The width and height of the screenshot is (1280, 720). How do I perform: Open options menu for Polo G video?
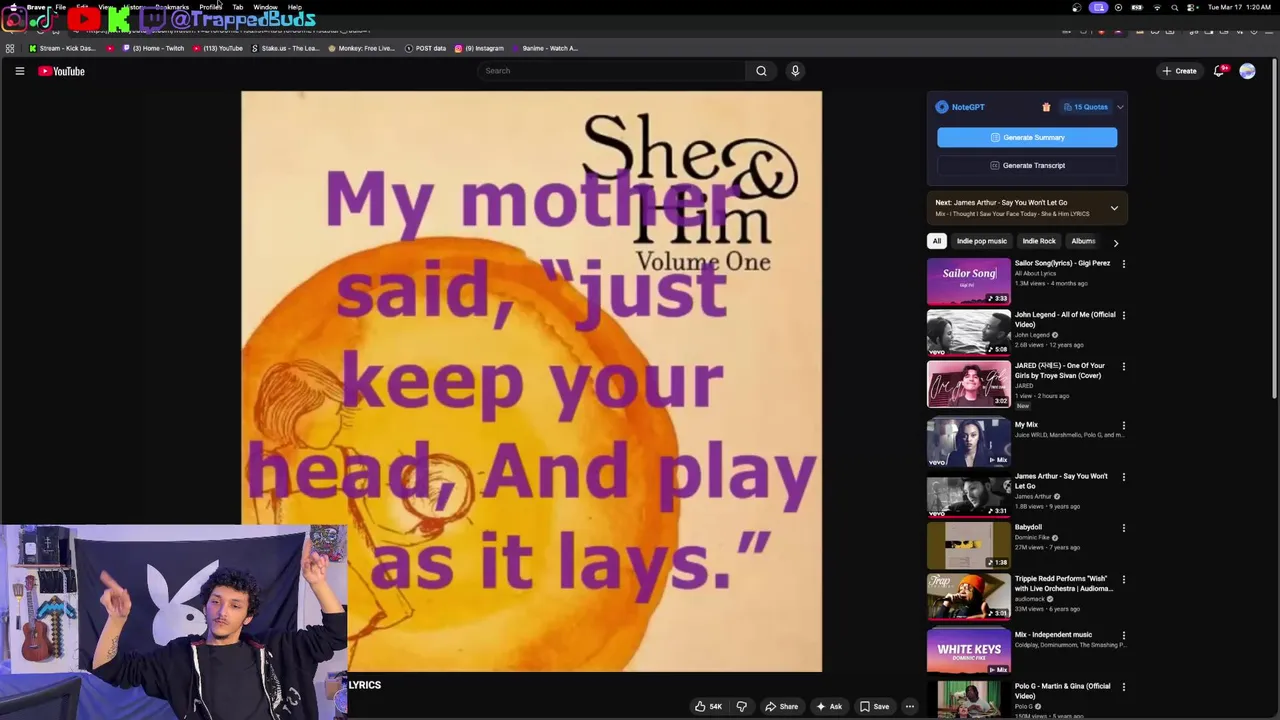coord(1123,687)
